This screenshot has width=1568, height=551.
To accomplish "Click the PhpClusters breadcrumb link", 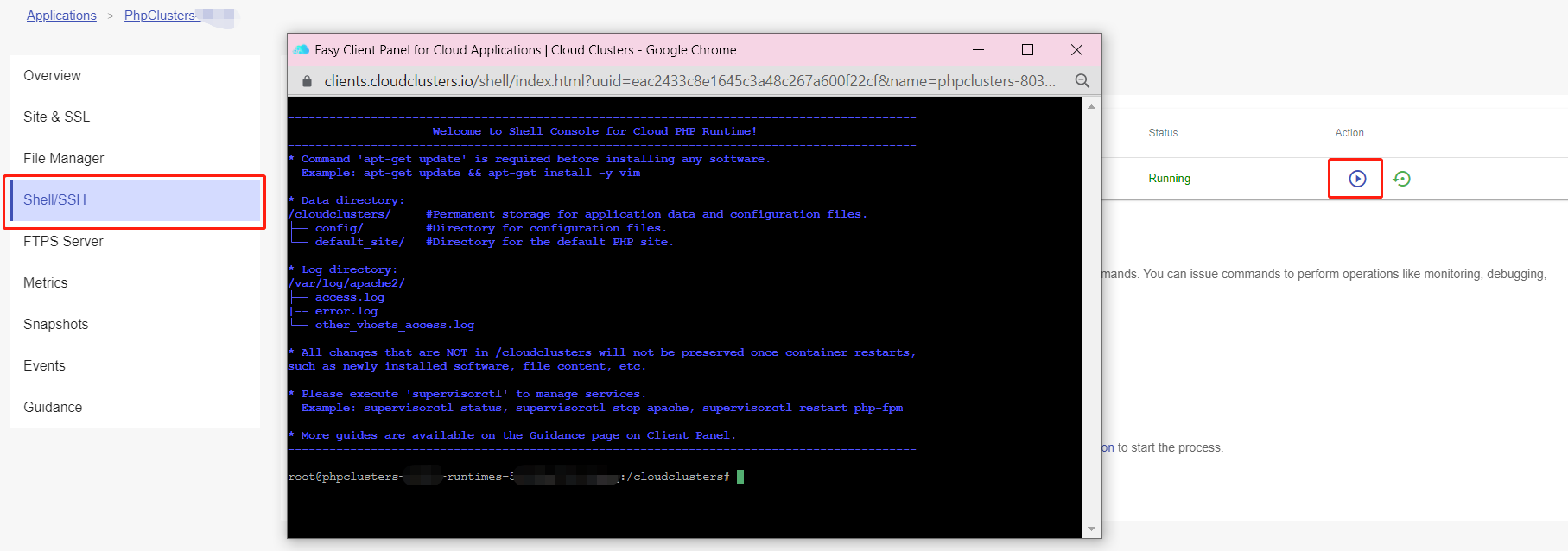I will point(160,16).
